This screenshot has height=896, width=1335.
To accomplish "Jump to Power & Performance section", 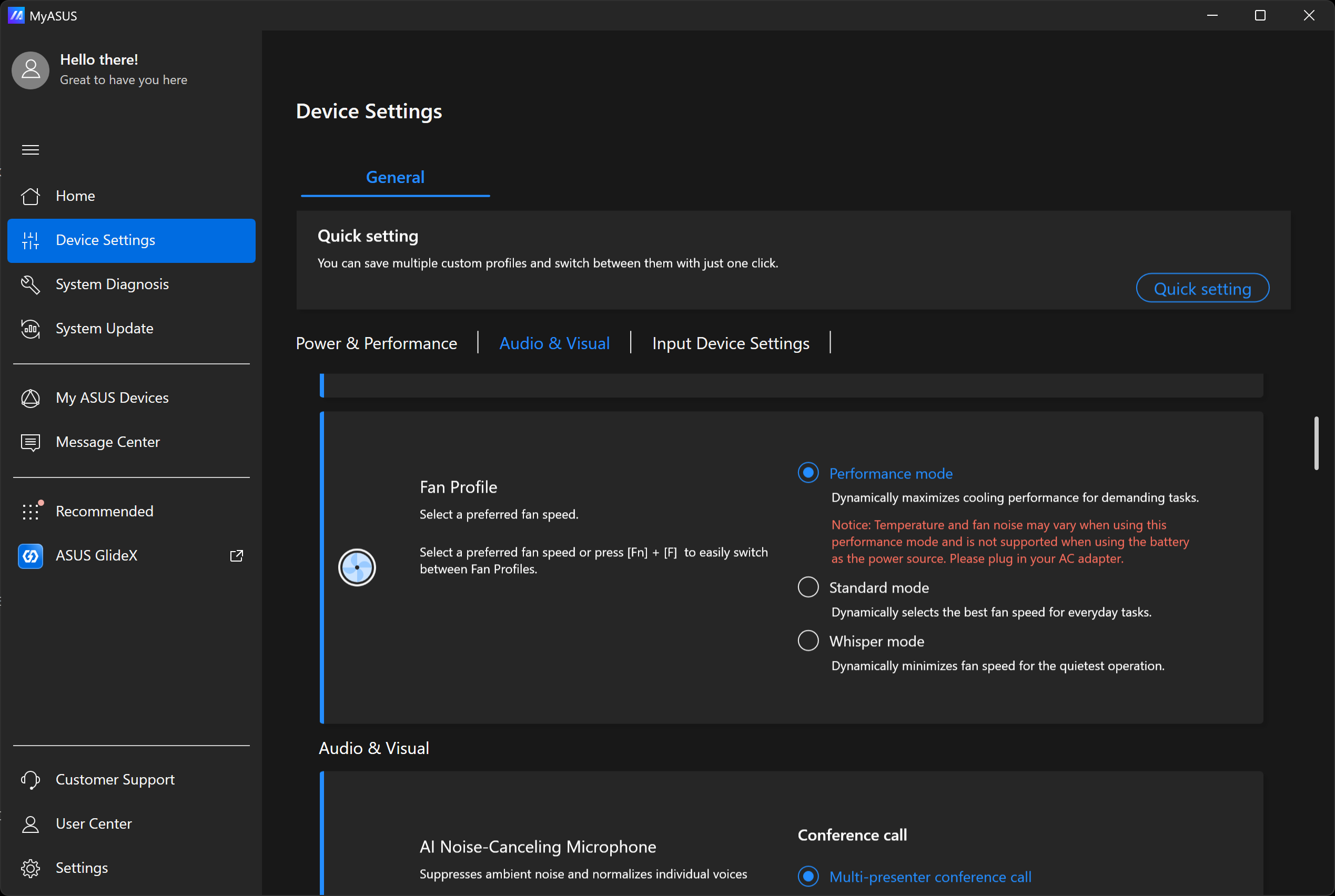I will 377,343.
